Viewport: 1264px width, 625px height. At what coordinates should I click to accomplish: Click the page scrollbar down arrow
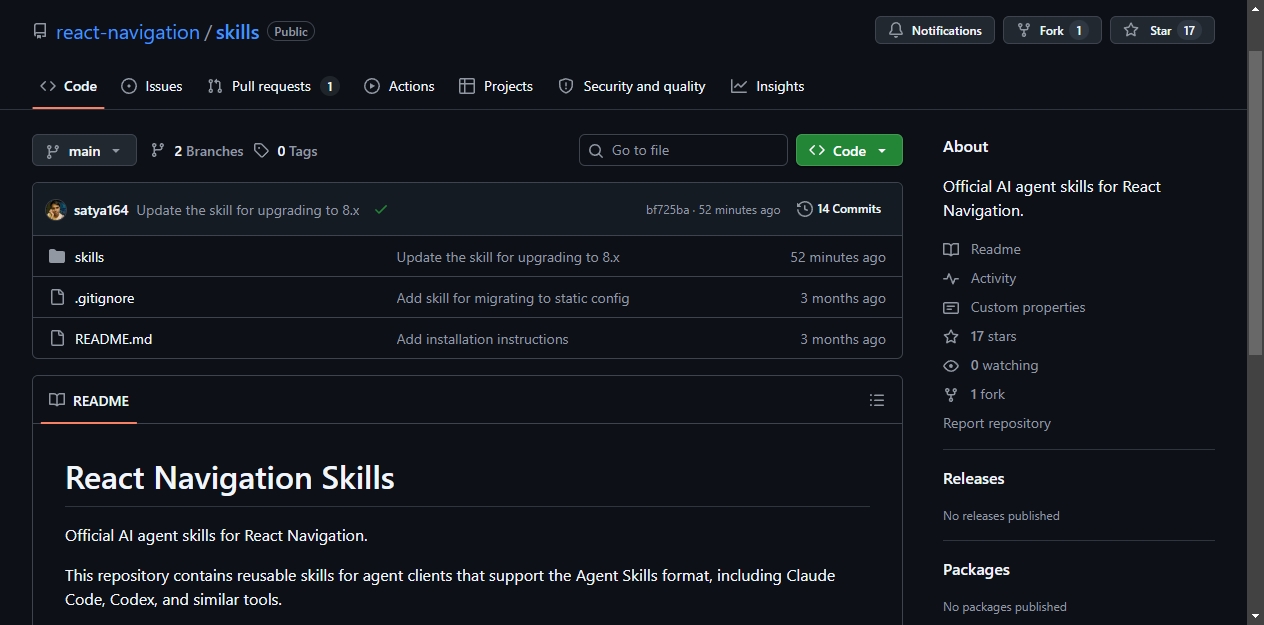(x=1255, y=615)
